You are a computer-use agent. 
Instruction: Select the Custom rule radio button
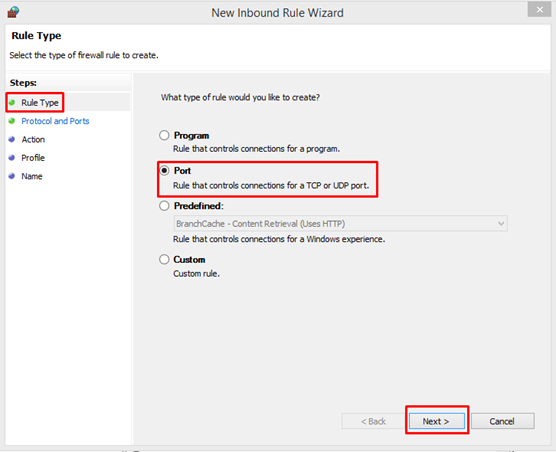(164, 259)
